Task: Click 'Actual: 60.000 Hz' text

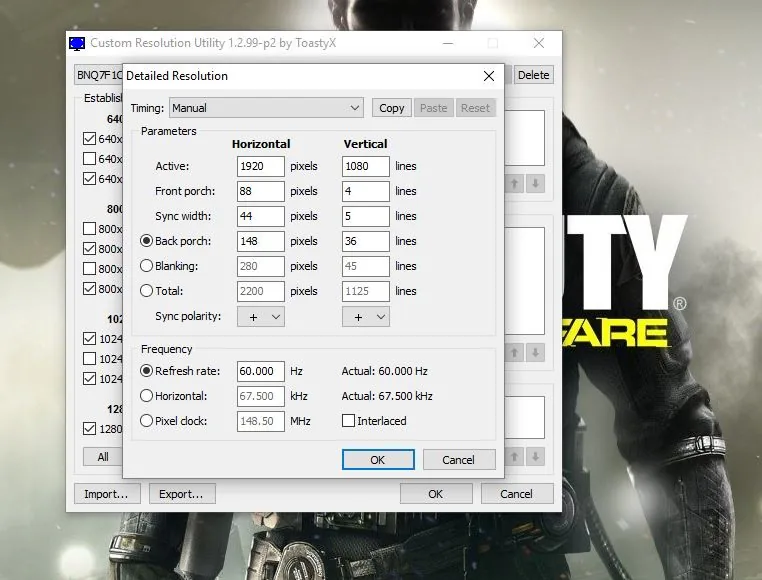Action: click(x=384, y=371)
